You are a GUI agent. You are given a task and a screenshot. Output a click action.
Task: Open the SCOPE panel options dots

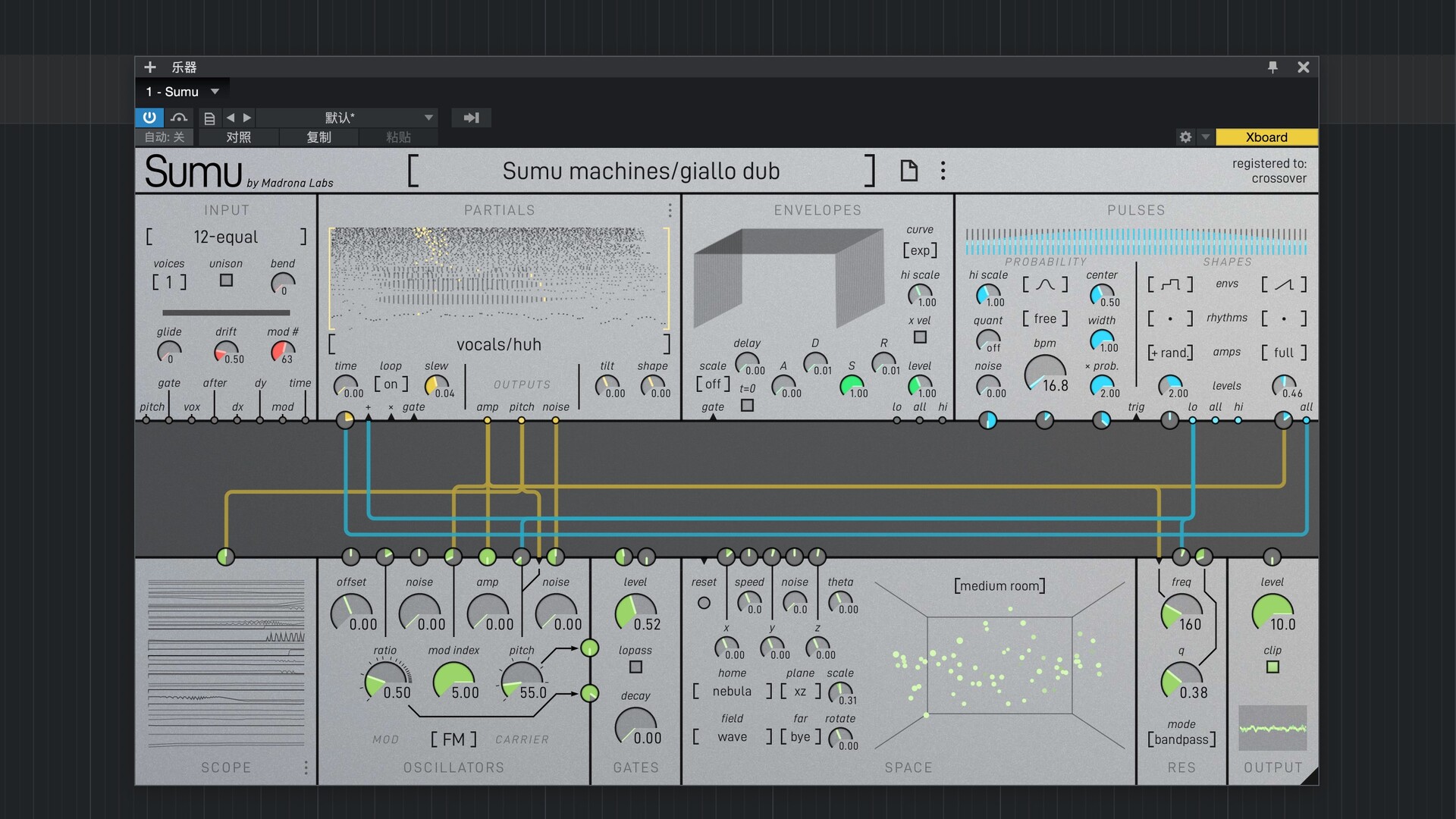point(306,767)
